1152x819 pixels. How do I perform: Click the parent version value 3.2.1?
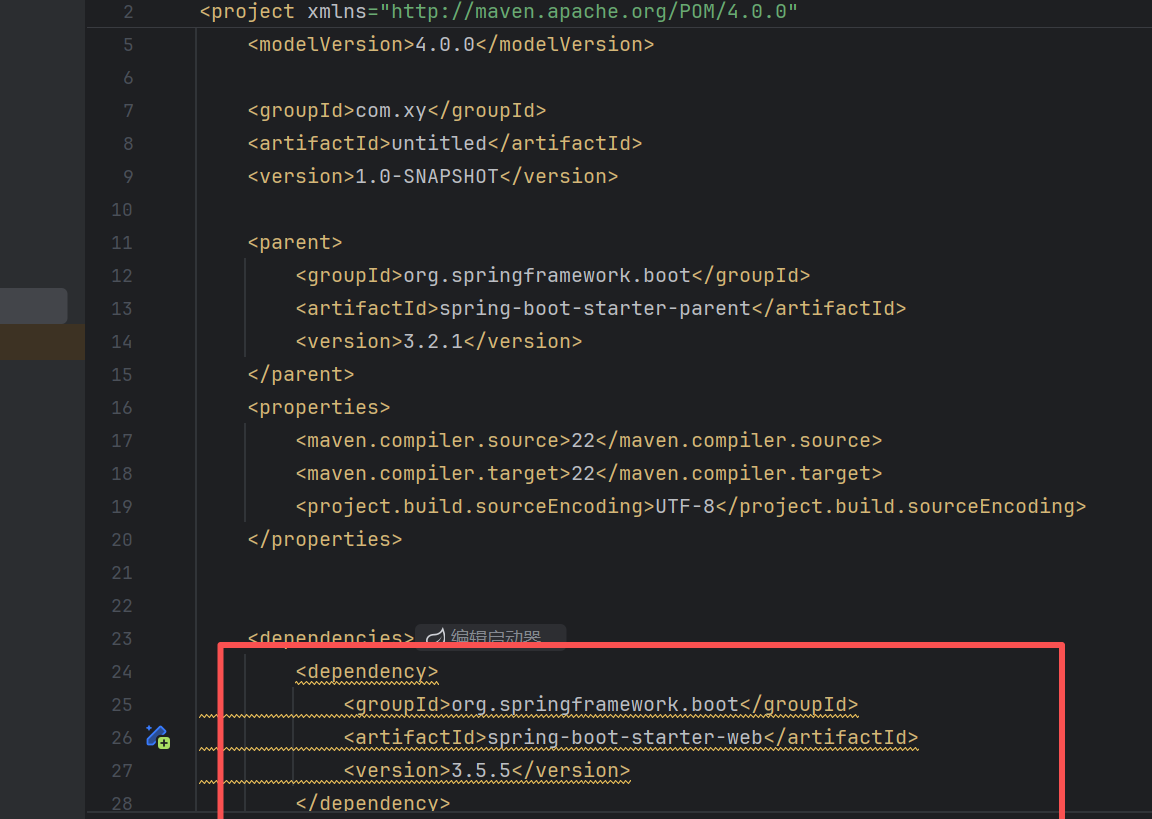(x=432, y=341)
